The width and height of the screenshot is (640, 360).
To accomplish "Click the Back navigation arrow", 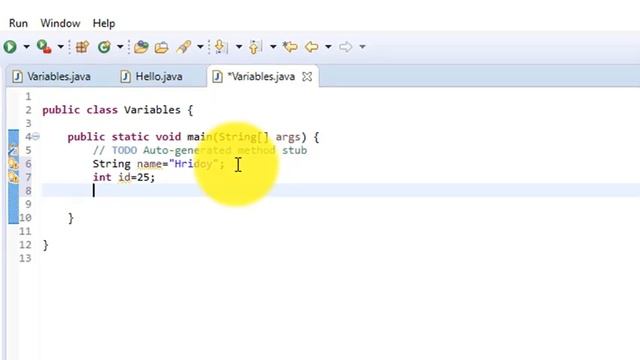I will point(312,47).
